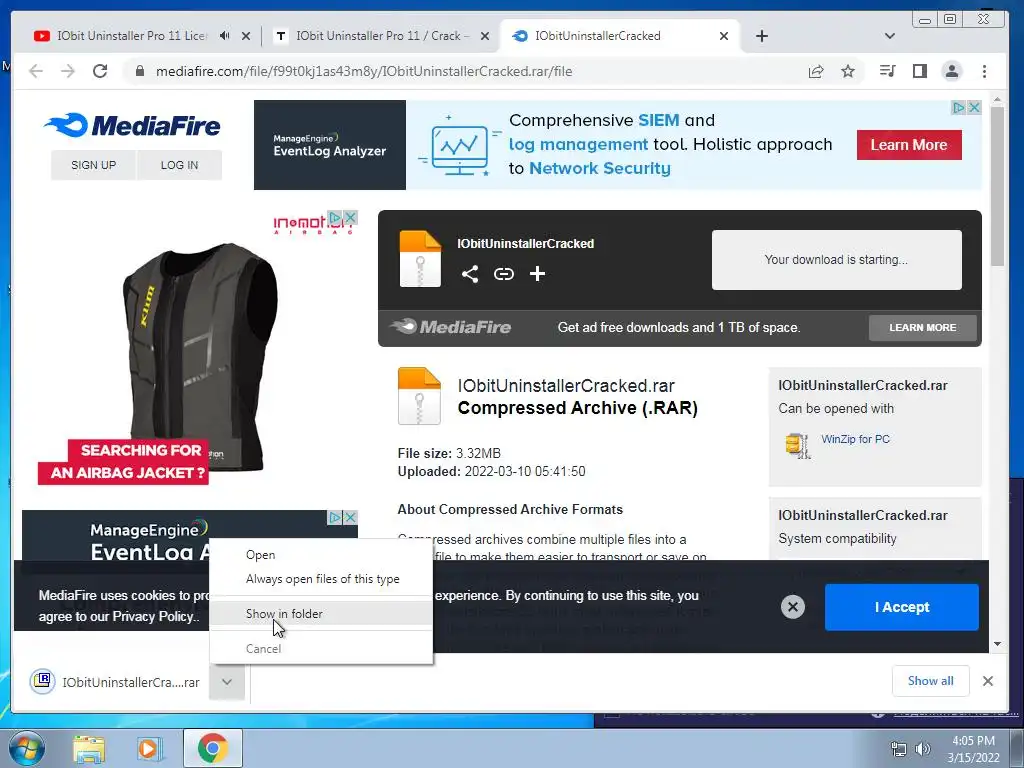Close the top banner ad X icon

pos(974,107)
